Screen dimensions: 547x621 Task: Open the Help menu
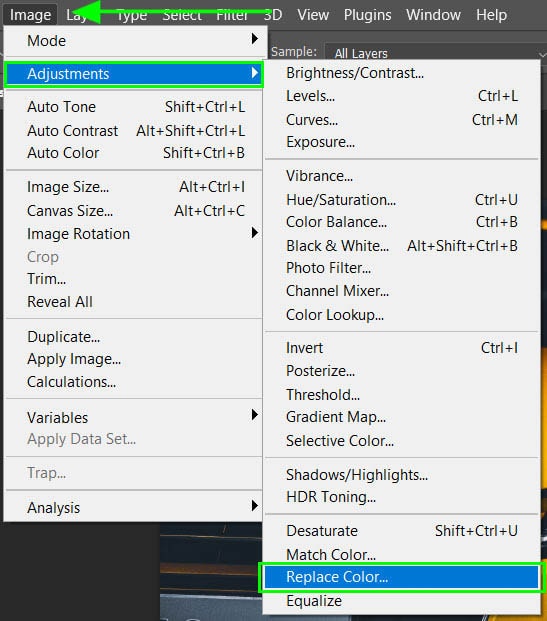[491, 15]
